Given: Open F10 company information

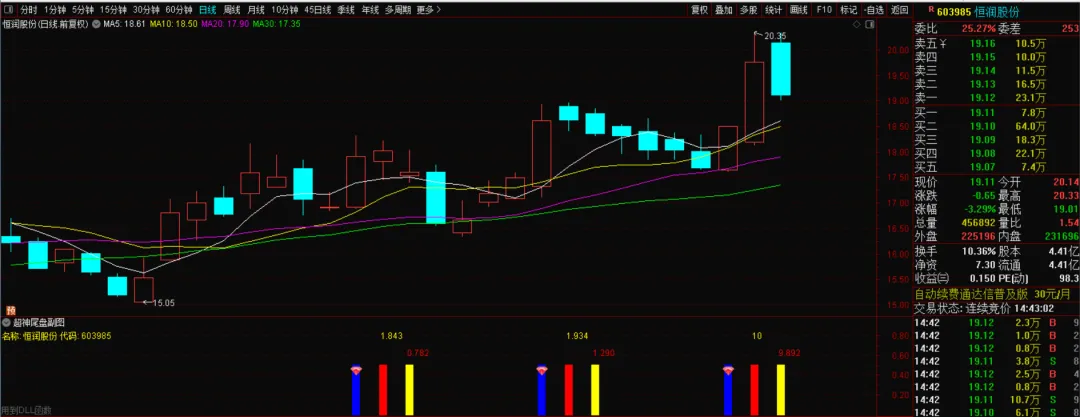Looking at the screenshot, I should (x=824, y=10).
